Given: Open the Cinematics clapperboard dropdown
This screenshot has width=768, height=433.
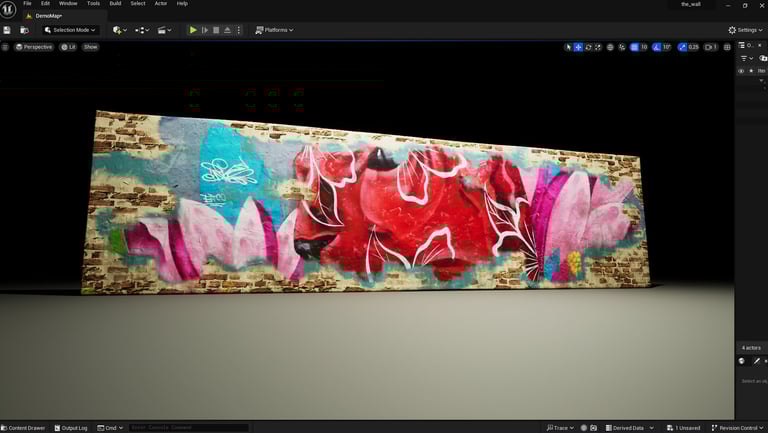Looking at the screenshot, I should (x=164, y=30).
